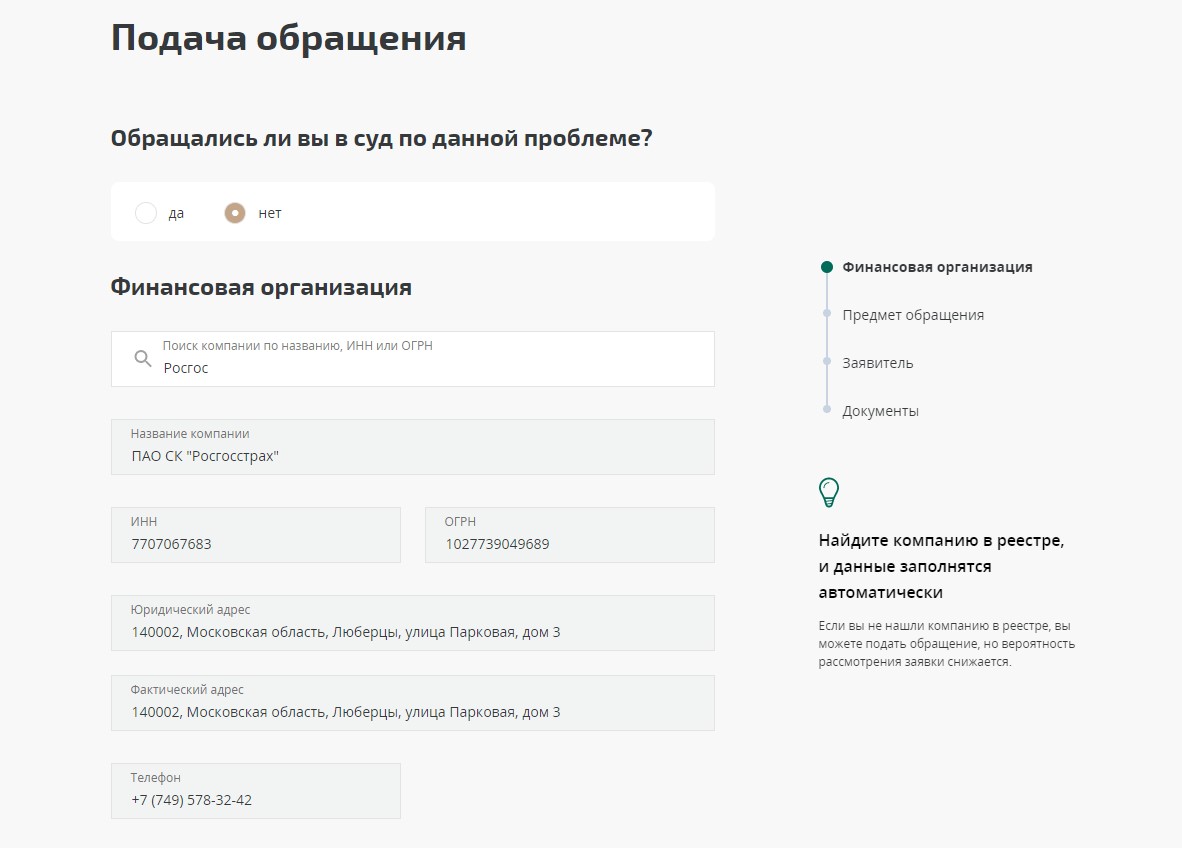Go to the Финансовая организация step label

coord(937,267)
